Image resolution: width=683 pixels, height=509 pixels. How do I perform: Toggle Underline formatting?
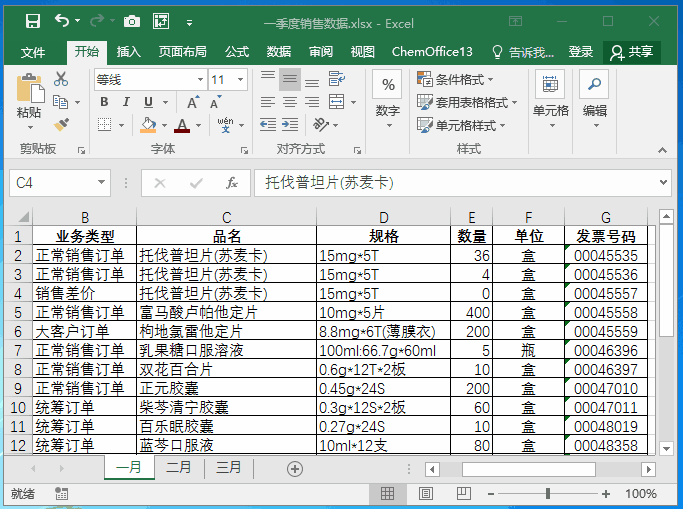(x=149, y=102)
